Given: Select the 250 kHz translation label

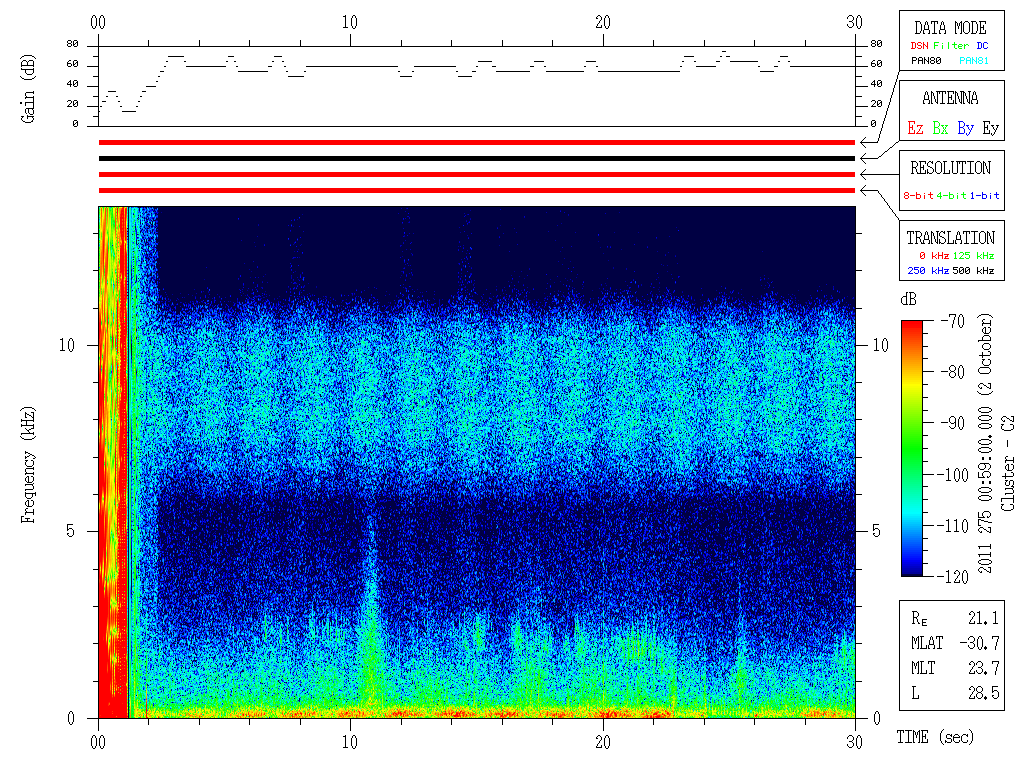Looking at the screenshot, I should click(x=928, y=270).
